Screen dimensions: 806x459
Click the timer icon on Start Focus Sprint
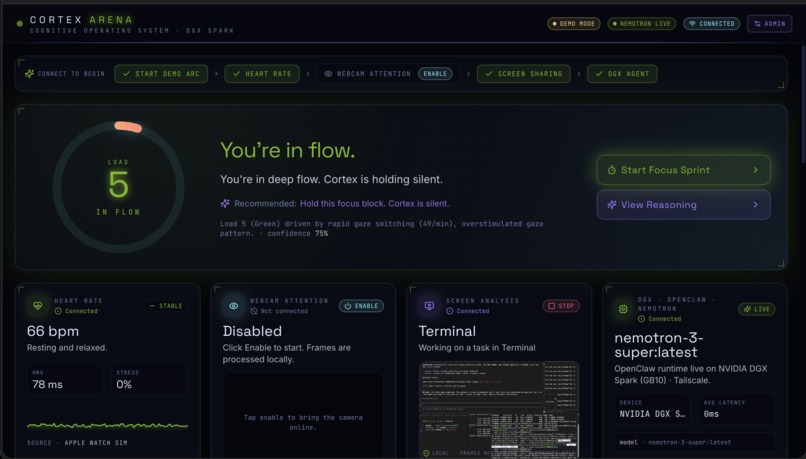[612, 170]
